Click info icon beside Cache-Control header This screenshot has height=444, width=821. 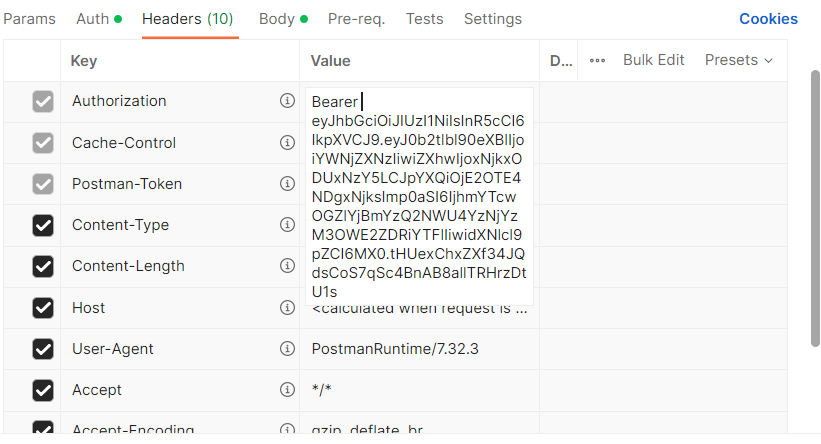tap(287, 143)
